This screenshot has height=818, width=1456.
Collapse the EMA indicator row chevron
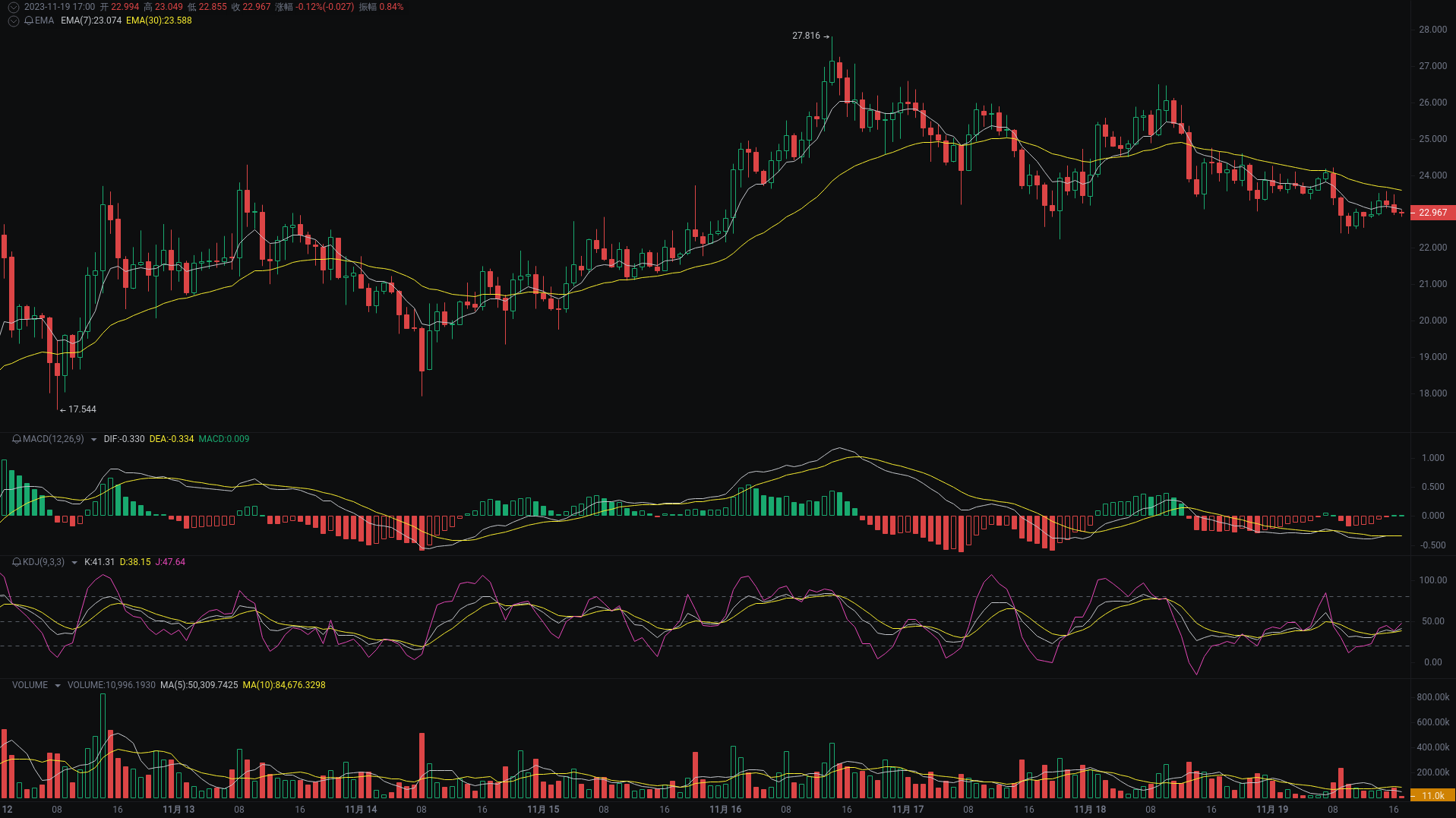coord(13,21)
